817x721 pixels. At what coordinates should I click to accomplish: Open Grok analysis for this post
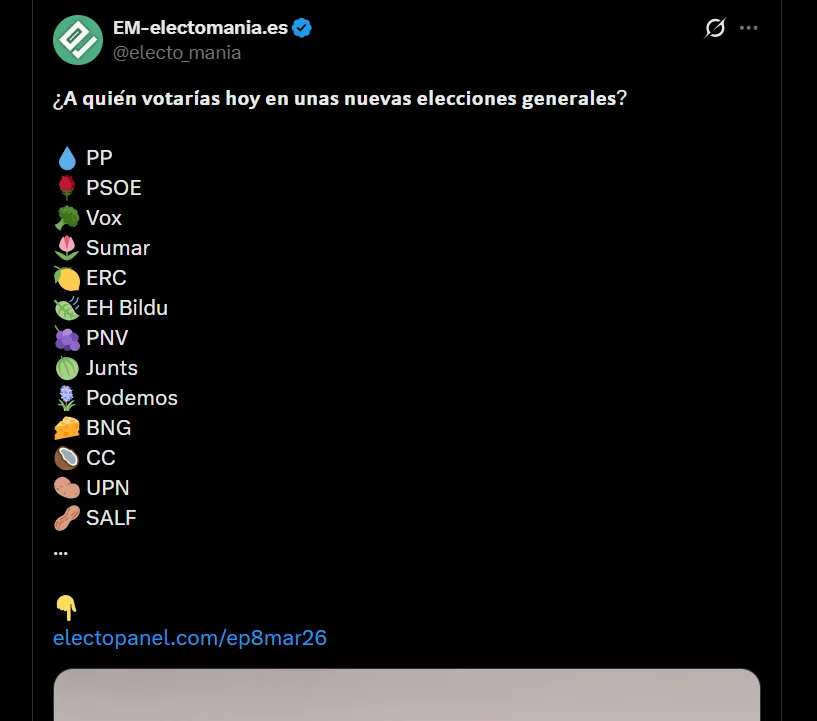coord(713,28)
